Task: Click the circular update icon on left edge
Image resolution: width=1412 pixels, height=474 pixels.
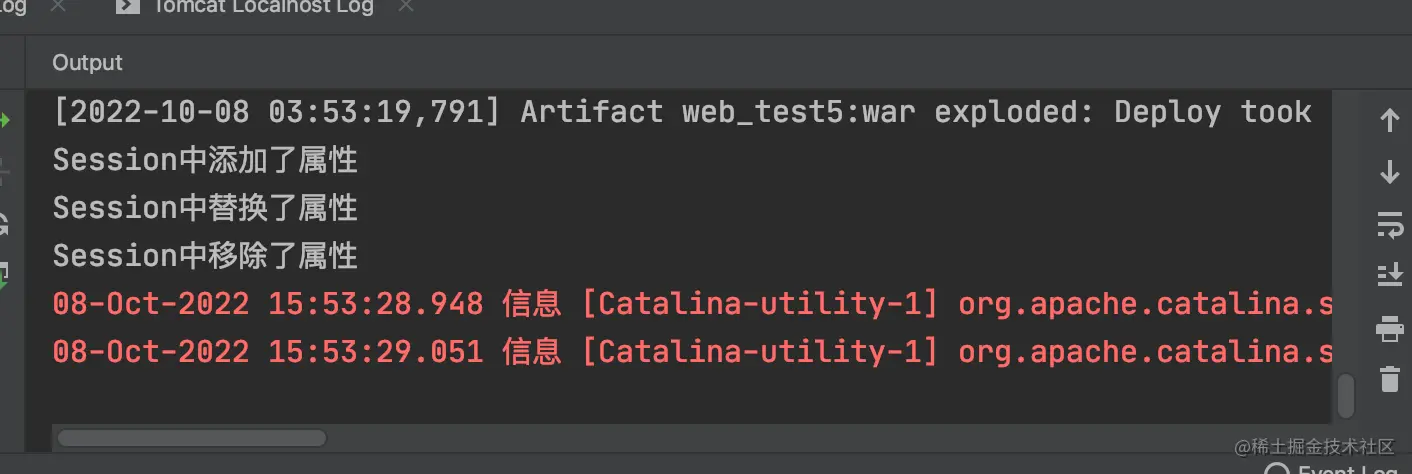Action: point(4,224)
